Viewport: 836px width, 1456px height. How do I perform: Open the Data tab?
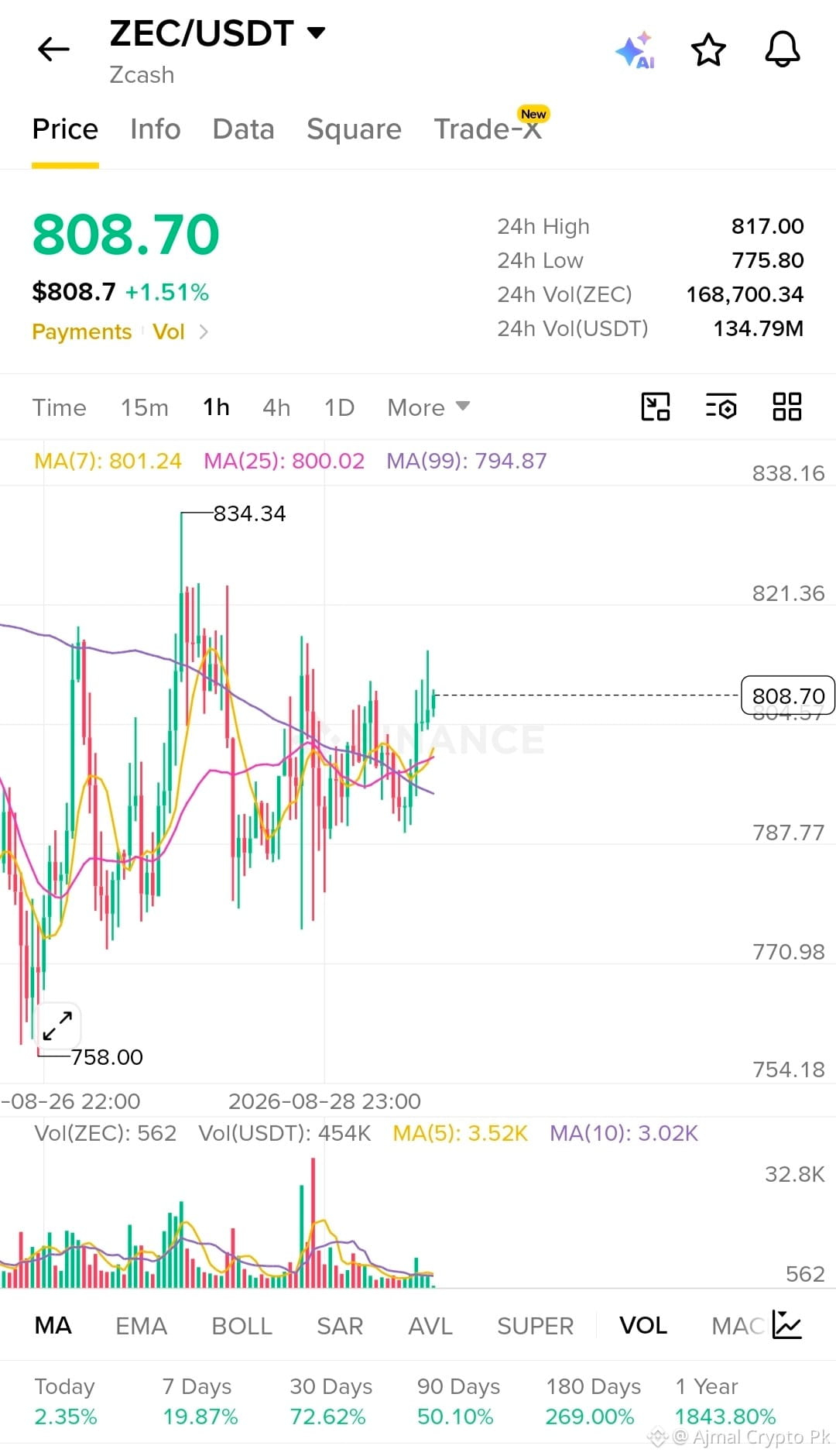244,129
